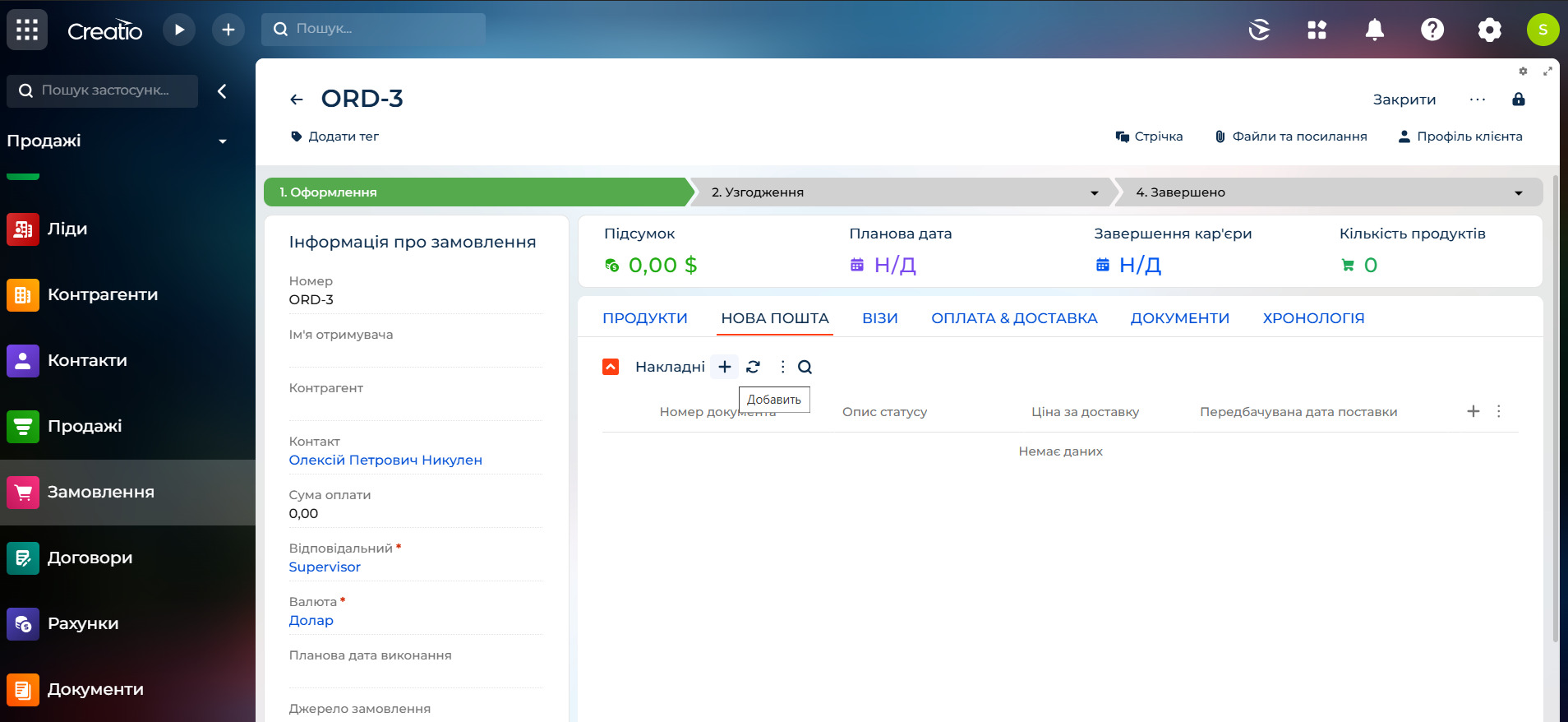
Task: Click the run process play button
Action: click(178, 30)
